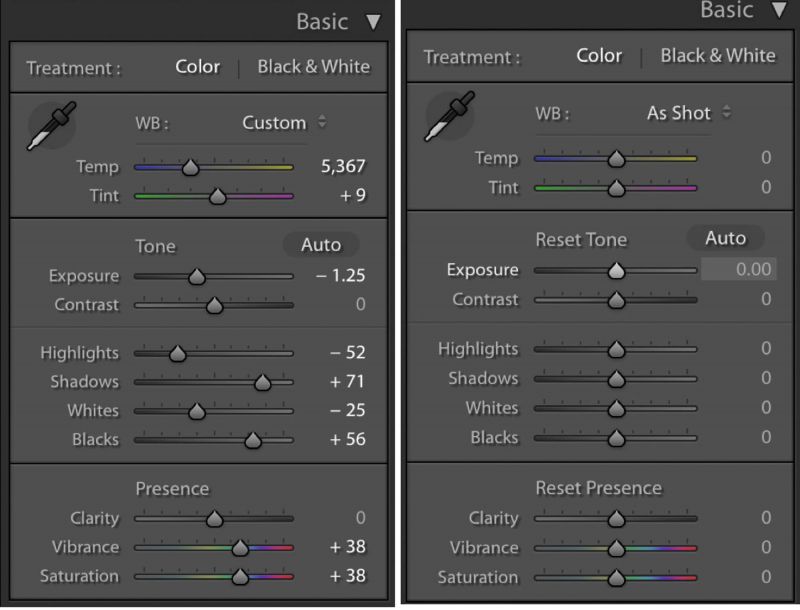The width and height of the screenshot is (800, 610).
Task: Click the Auto tone button in right panel
Action: (x=726, y=238)
